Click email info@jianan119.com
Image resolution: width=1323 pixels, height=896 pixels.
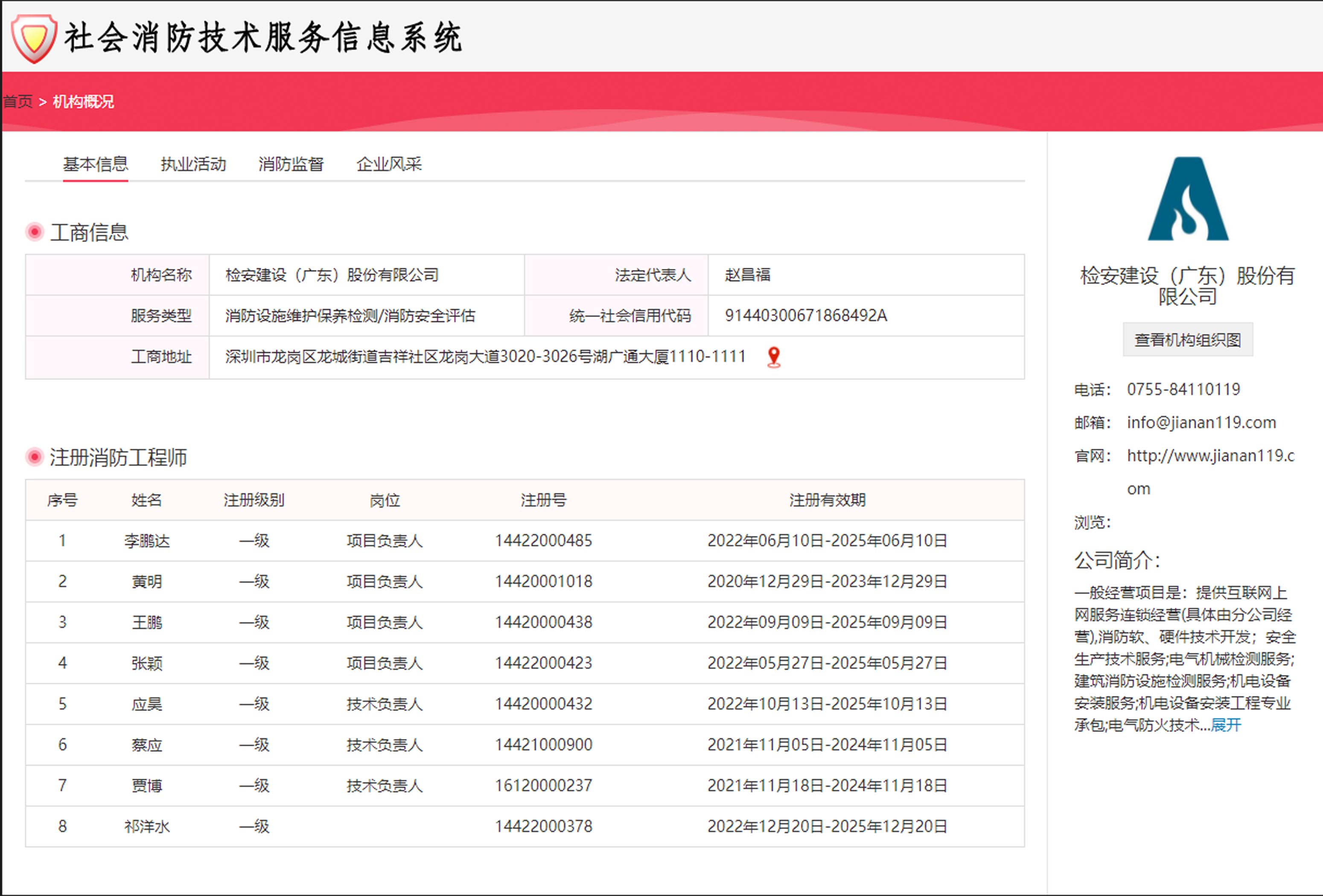coord(1201,422)
